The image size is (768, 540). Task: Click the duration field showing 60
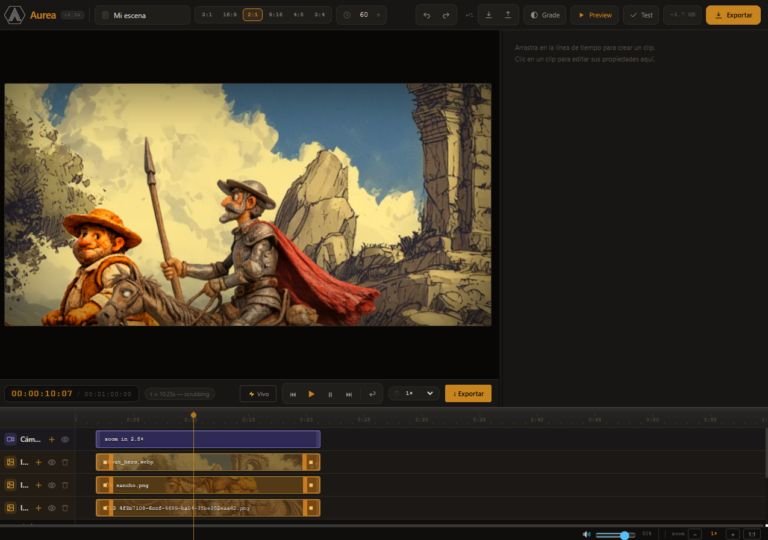pyautogui.click(x=364, y=15)
